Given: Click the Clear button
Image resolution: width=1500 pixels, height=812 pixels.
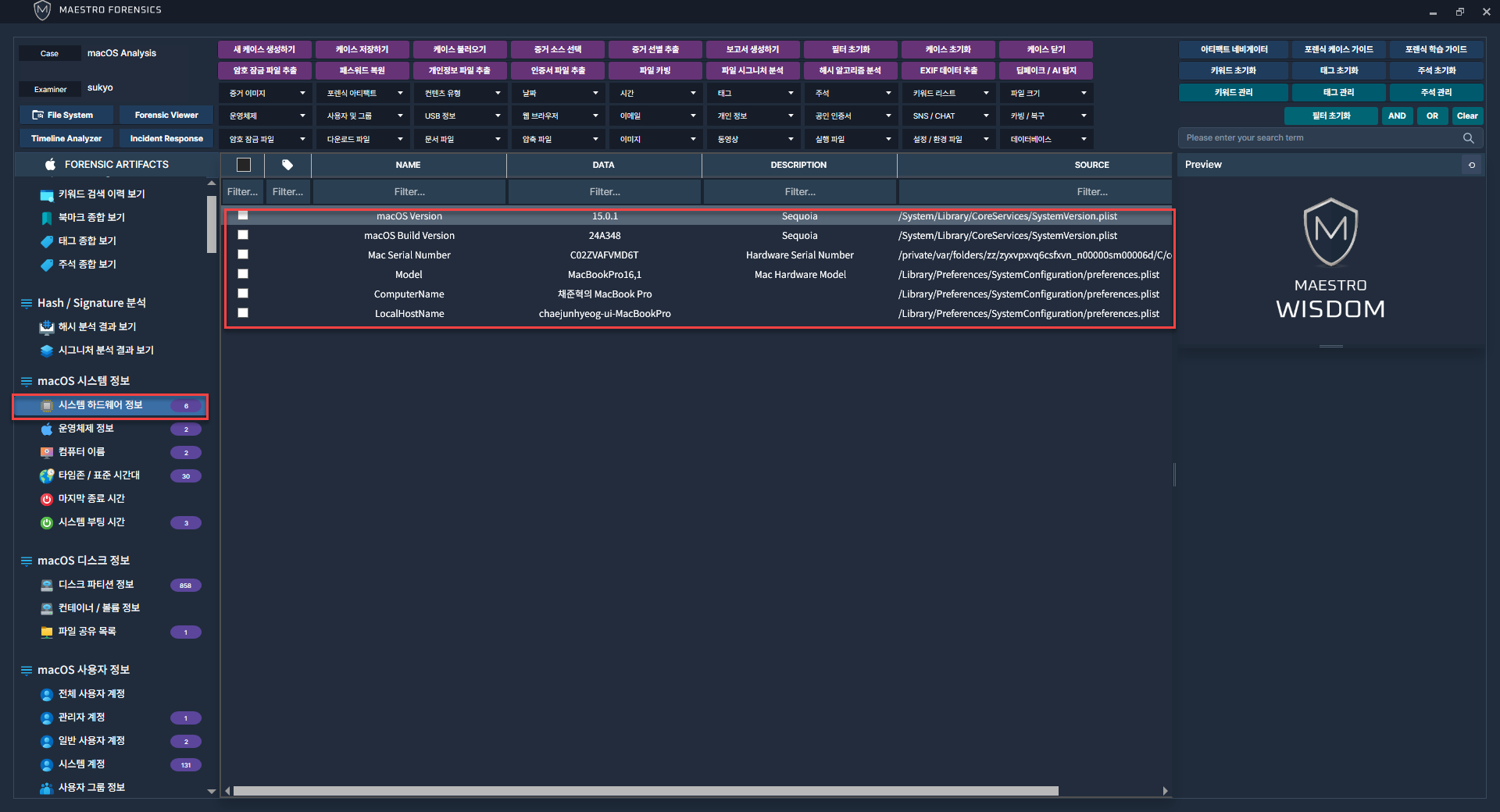Looking at the screenshot, I should [1466, 116].
